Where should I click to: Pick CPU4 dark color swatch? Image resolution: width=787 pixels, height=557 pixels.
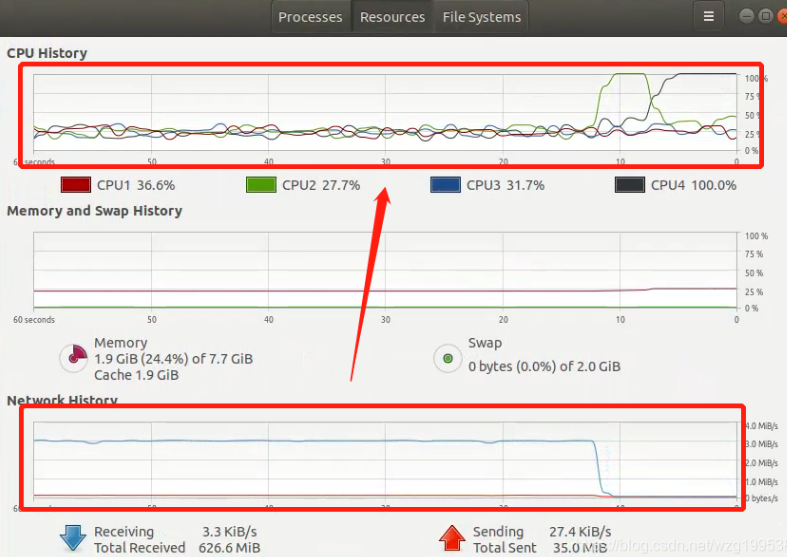630,185
